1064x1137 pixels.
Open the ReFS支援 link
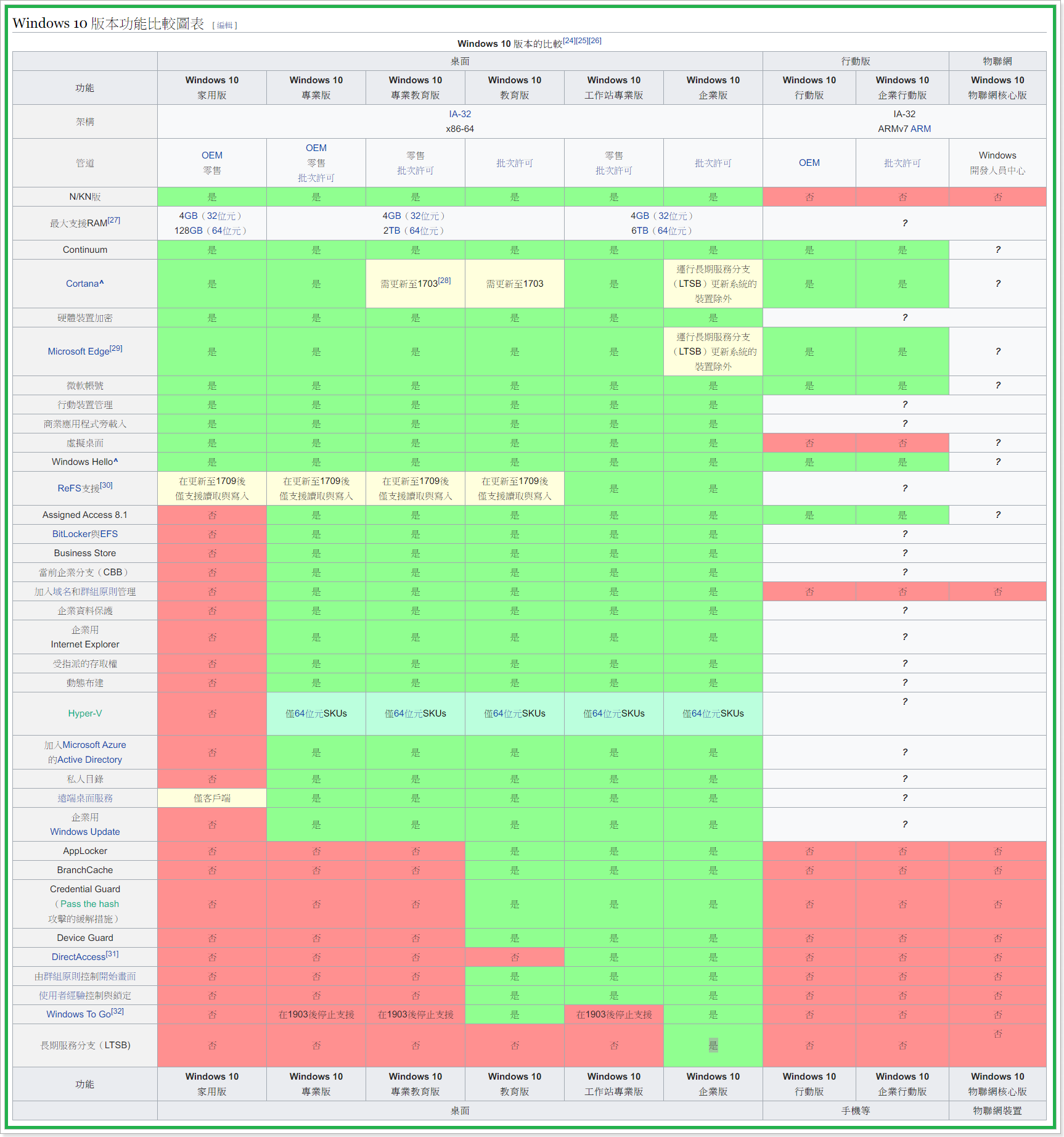coord(79,488)
